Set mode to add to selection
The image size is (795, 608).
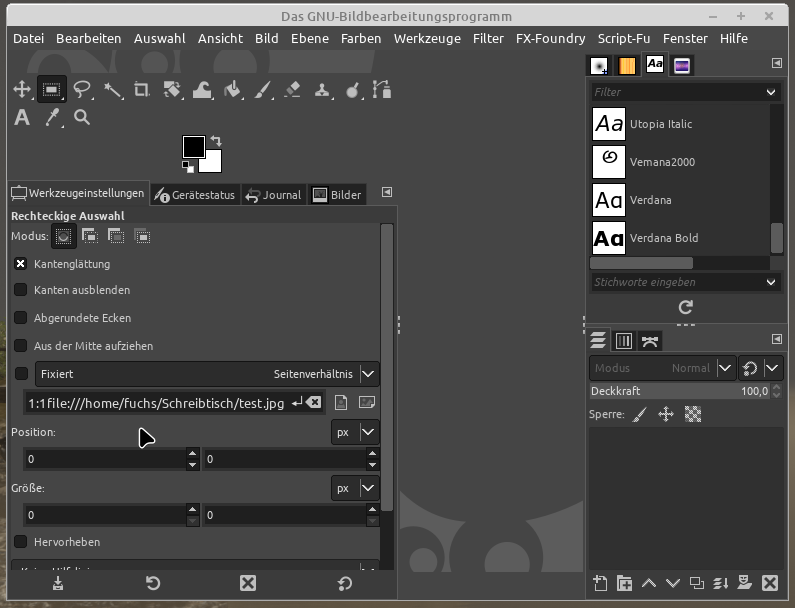[90, 236]
